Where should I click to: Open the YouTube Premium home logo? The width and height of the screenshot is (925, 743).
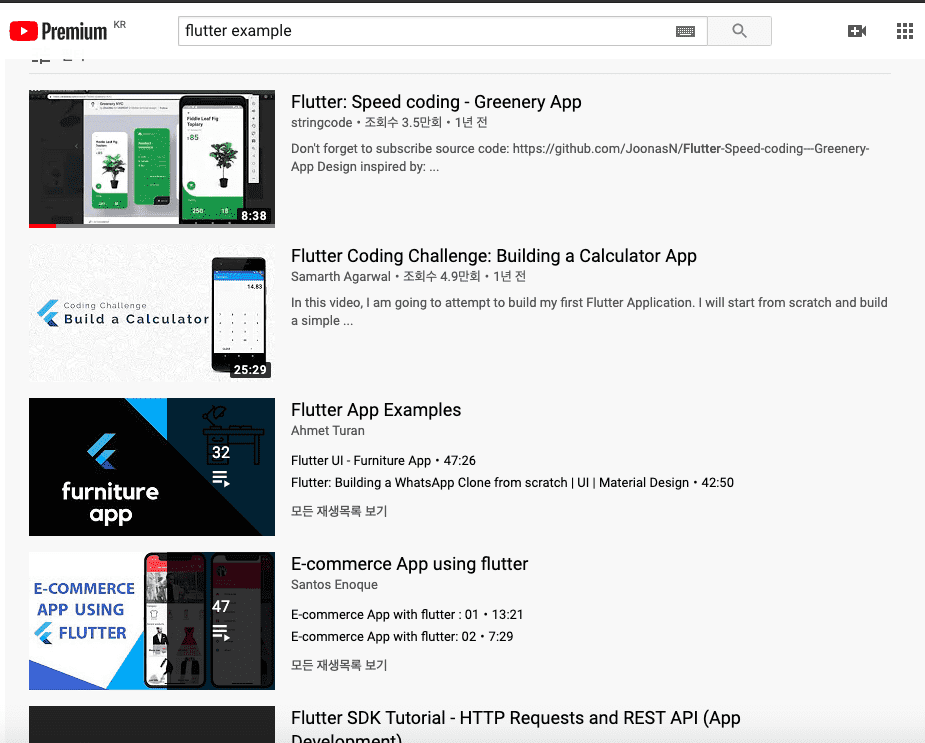point(58,31)
